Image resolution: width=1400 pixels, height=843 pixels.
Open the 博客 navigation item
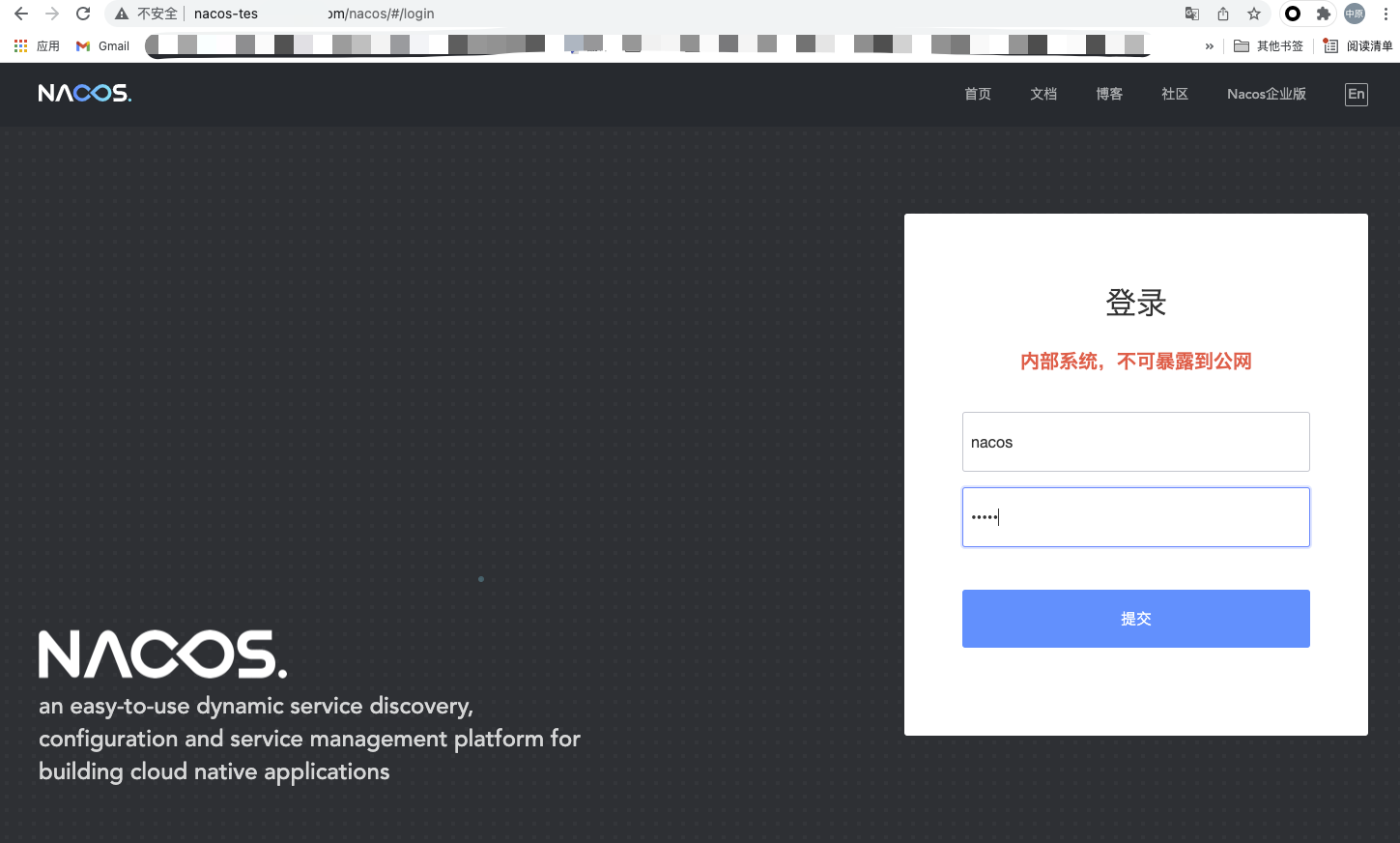click(x=1109, y=94)
